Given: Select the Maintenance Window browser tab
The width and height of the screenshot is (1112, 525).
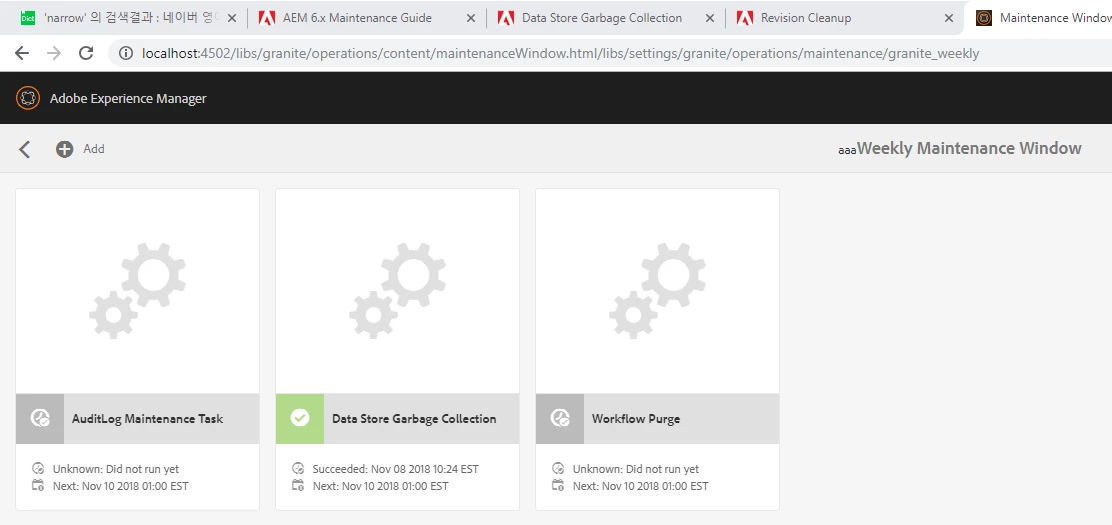Looking at the screenshot, I should tap(1039, 18).
